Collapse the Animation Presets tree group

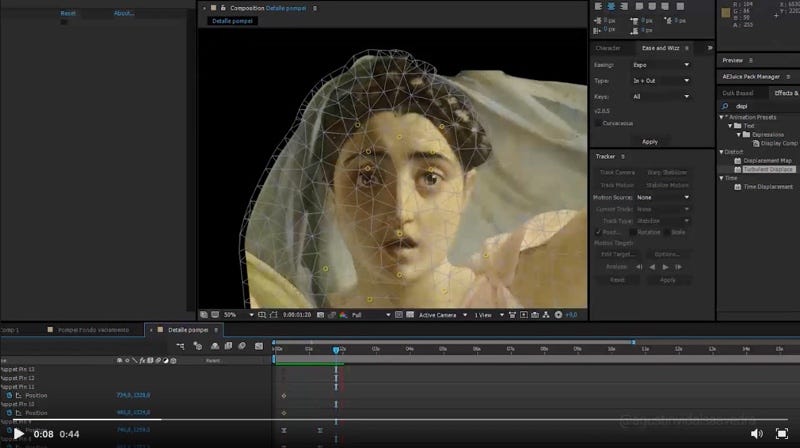pyautogui.click(x=721, y=117)
